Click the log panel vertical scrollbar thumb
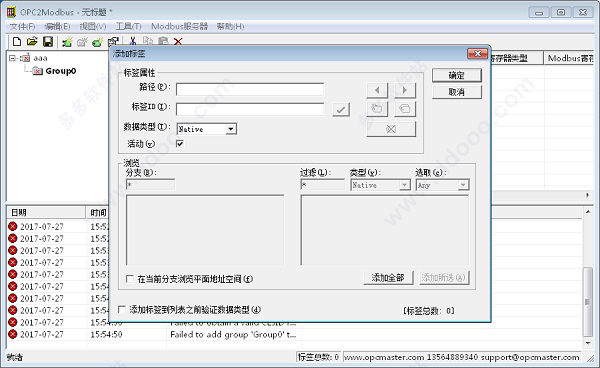The width and height of the screenshot is (600, 368). (x=587, y=302)
